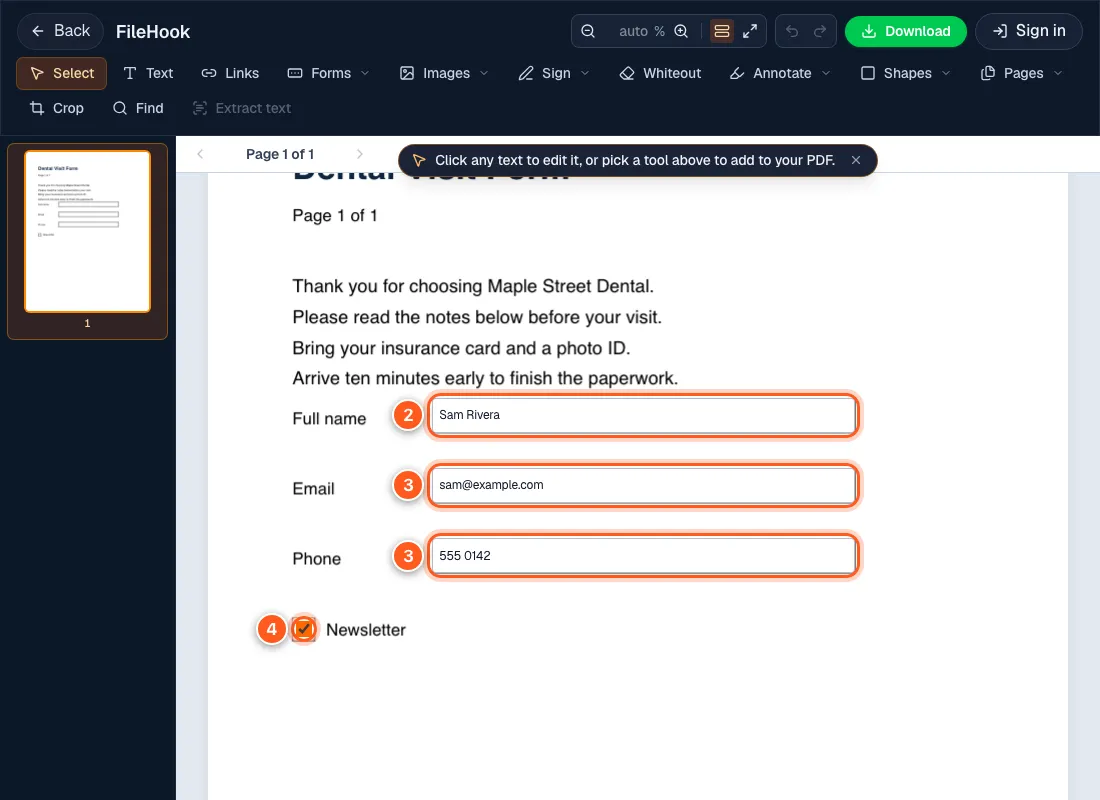Go back using the Back button

click(60, 31)
